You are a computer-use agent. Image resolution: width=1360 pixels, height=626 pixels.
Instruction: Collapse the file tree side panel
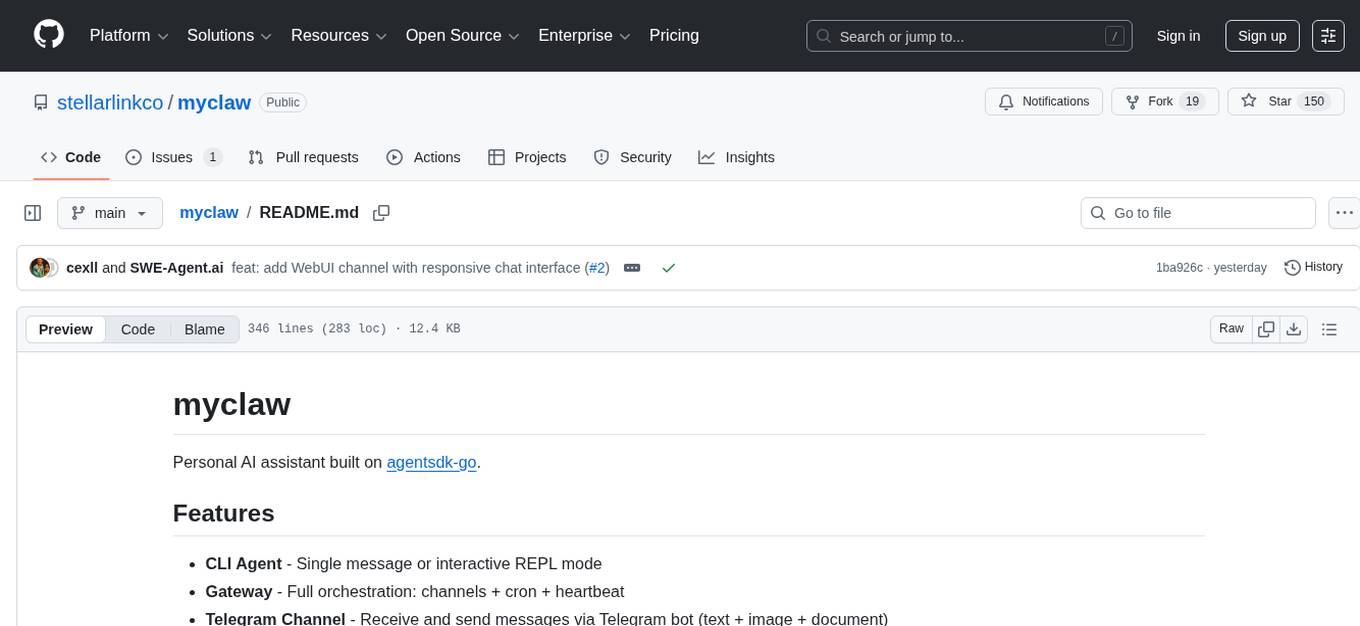click(32, 213)
